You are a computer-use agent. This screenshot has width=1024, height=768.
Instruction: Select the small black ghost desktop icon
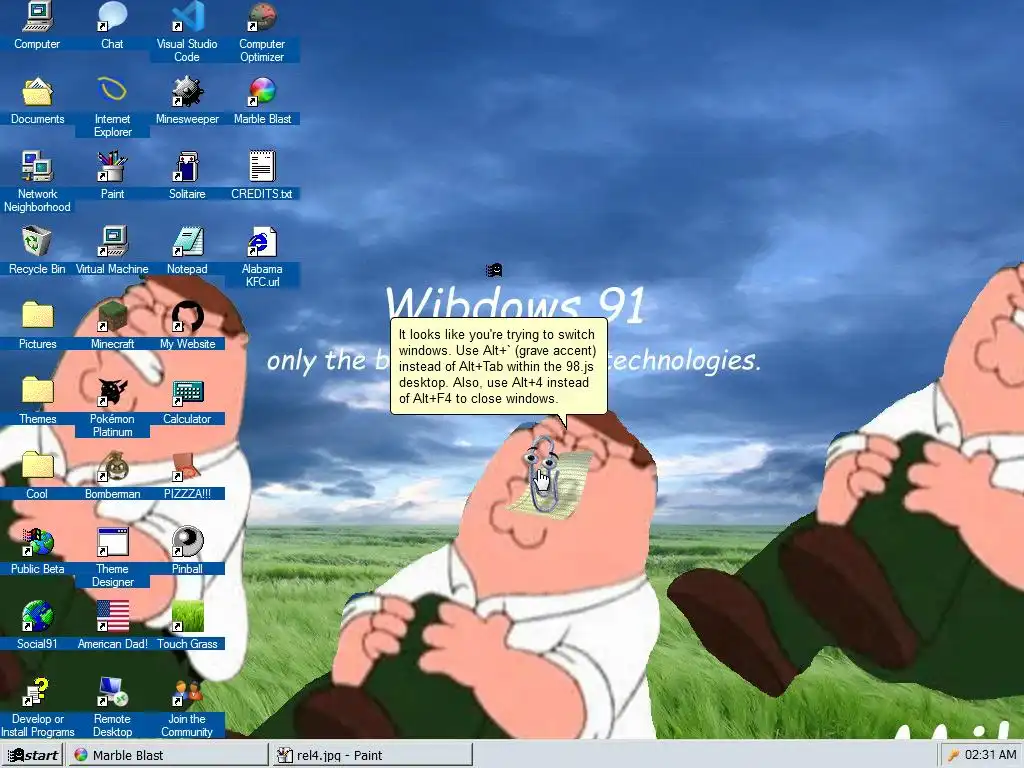coord(494,270)
